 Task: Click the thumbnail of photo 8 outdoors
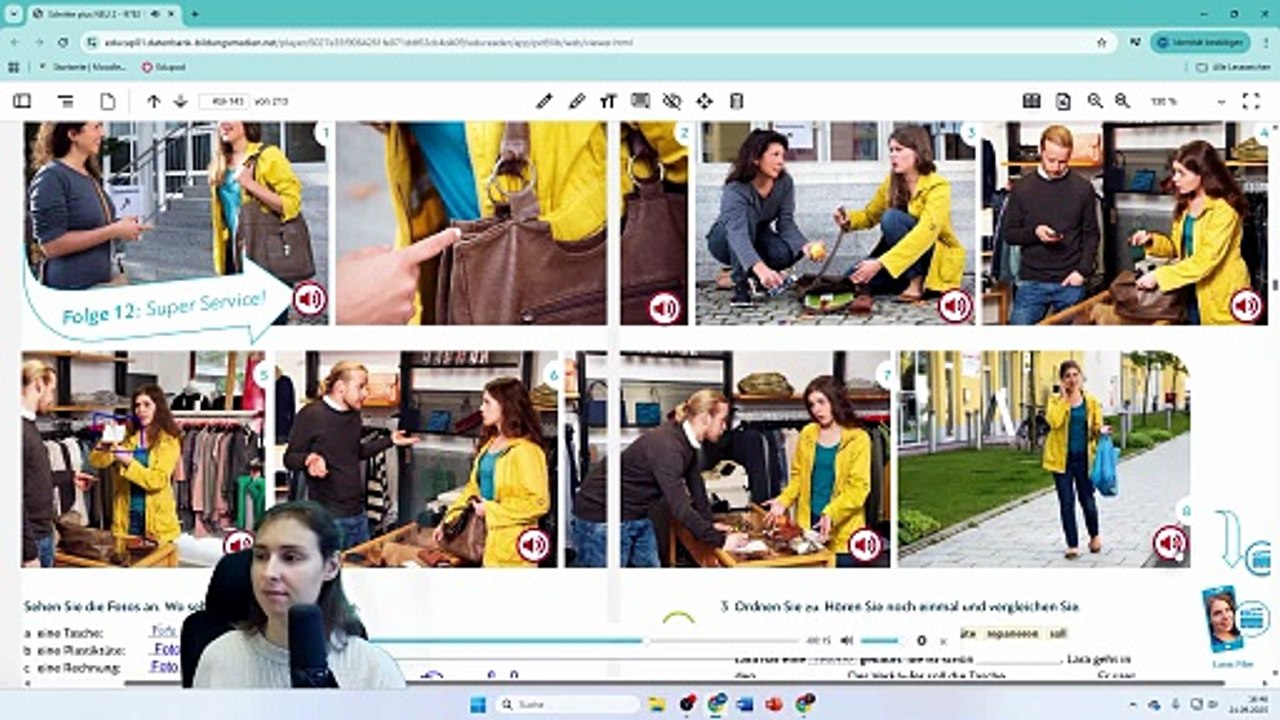pos(1044,459)
